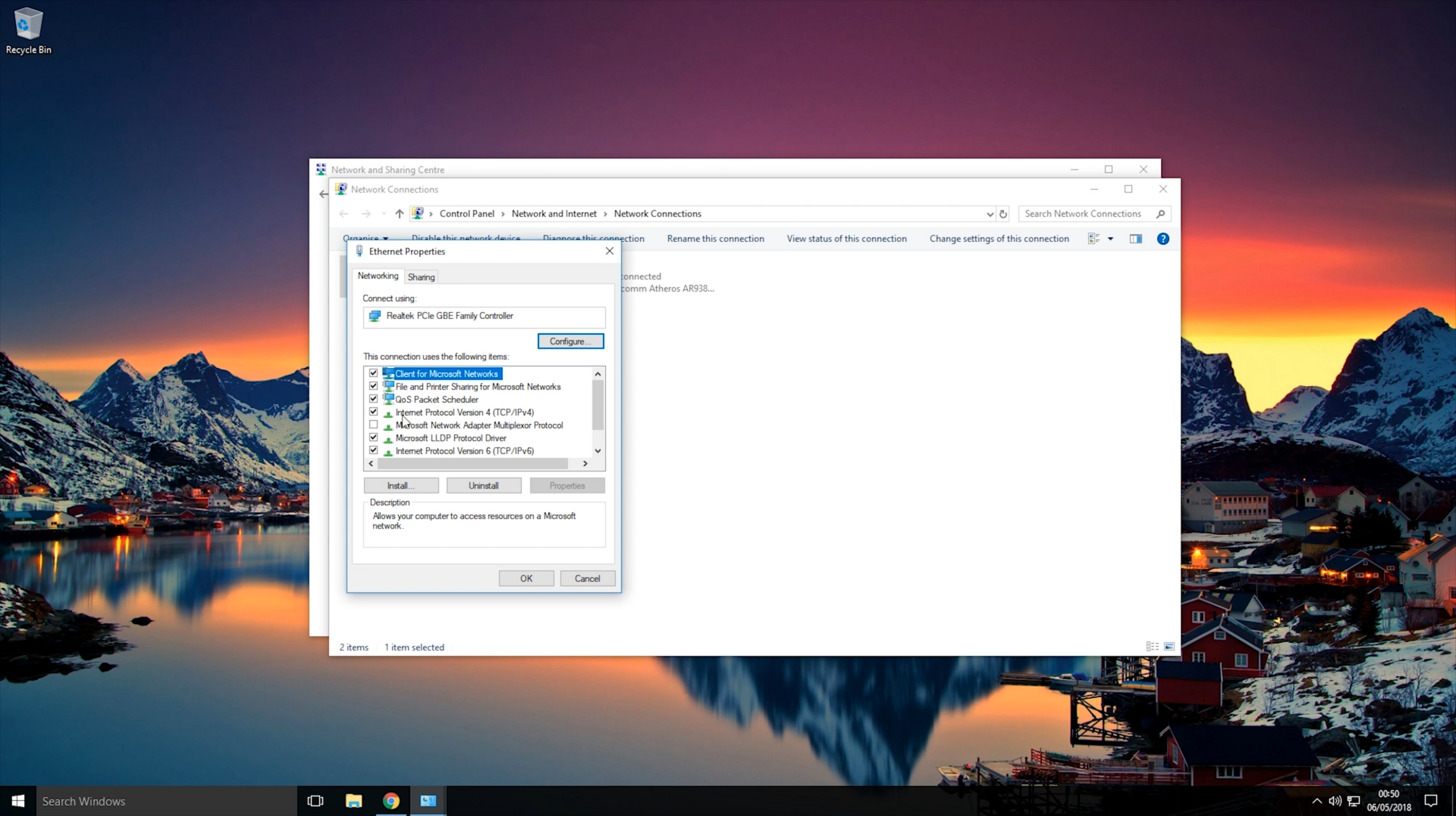Click the Search Network Connections field
The image size is (1456, 816).
[1094, 214]
